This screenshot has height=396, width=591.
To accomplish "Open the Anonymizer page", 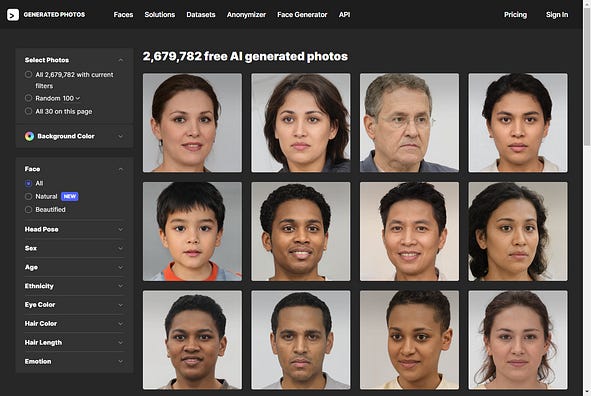I will point(246,15).
